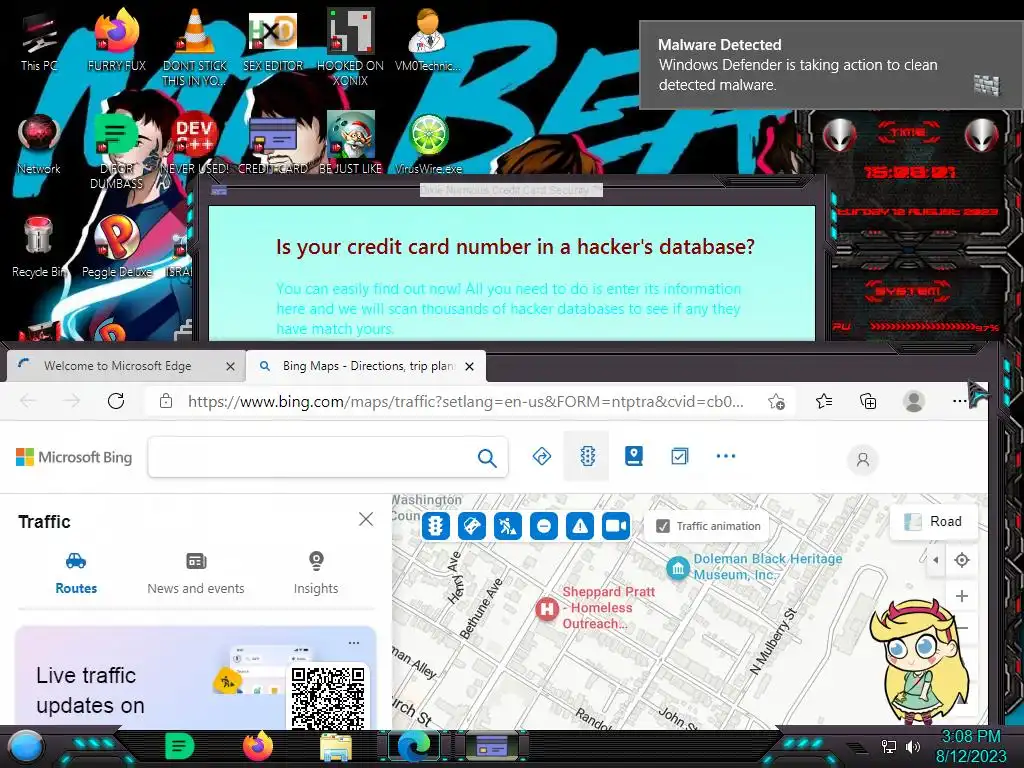The height and width of the screenshot is (768, 1024).
Task: Click the QR code on traffic card
Action: [328, 697]
